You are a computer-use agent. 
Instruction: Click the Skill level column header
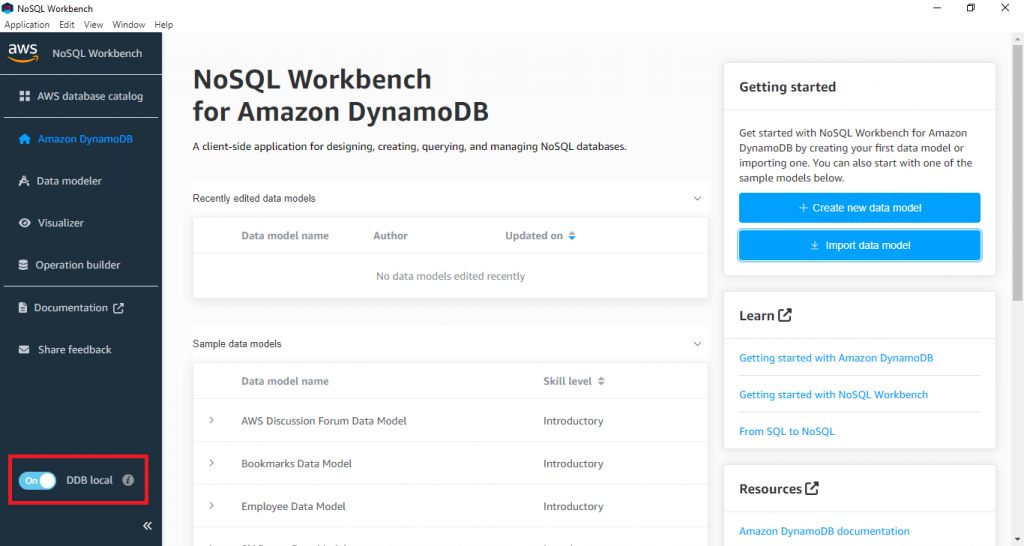point(568,381)
